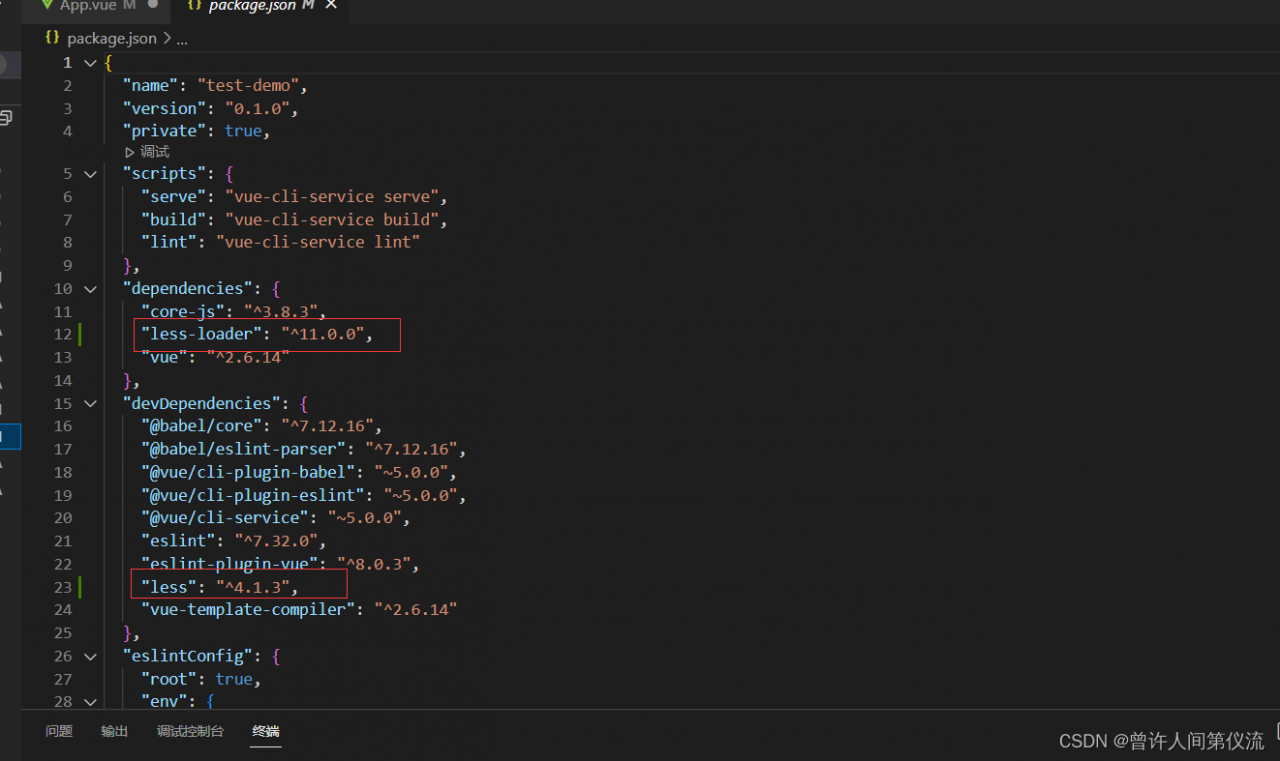The width and height of the screenshot is (1280, 761).
Task: Select the 终端 (Terminal) panel tab
Action: coord(266,732)
